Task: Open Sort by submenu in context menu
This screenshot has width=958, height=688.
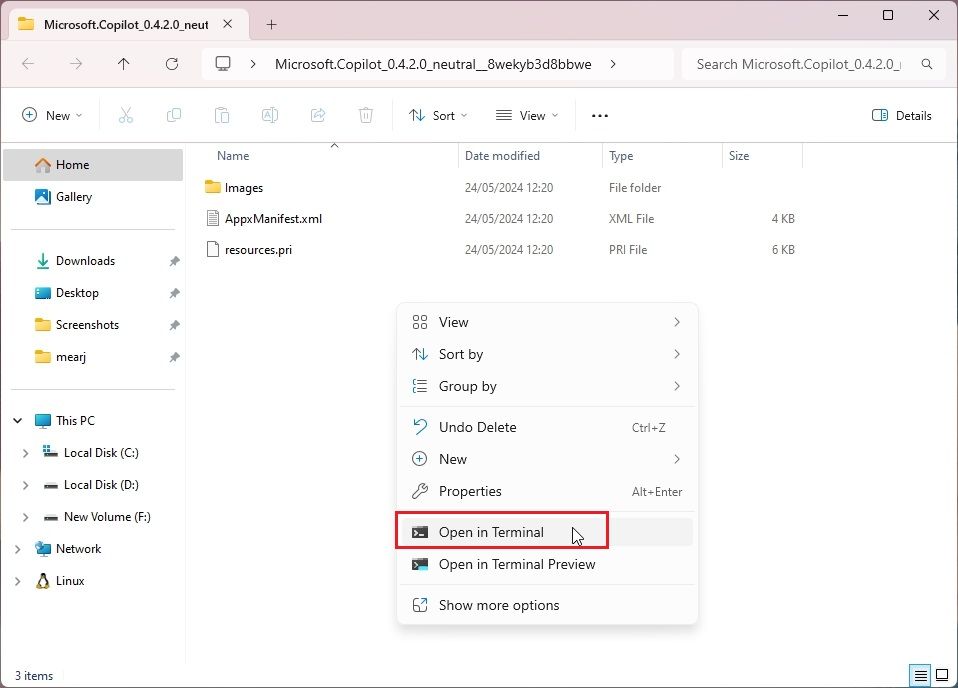Action: click(547, 354)
